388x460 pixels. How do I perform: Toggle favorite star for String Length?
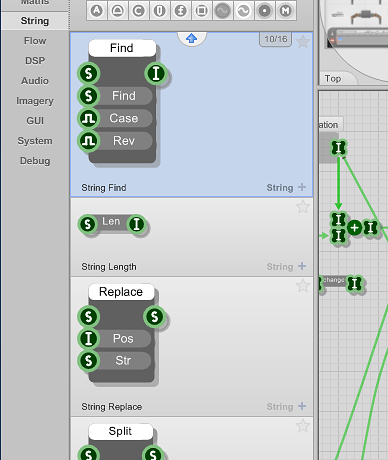[303, 207]
